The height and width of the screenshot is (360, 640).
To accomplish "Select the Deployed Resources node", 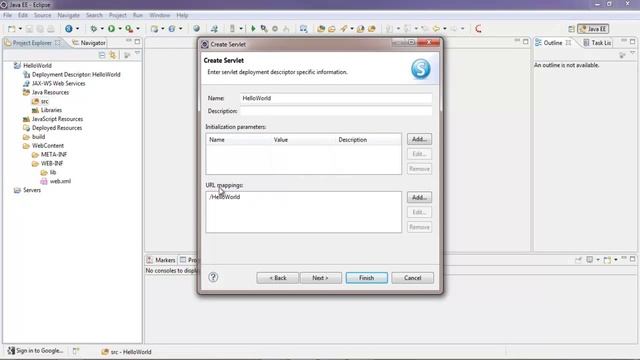I will point(57,128).
